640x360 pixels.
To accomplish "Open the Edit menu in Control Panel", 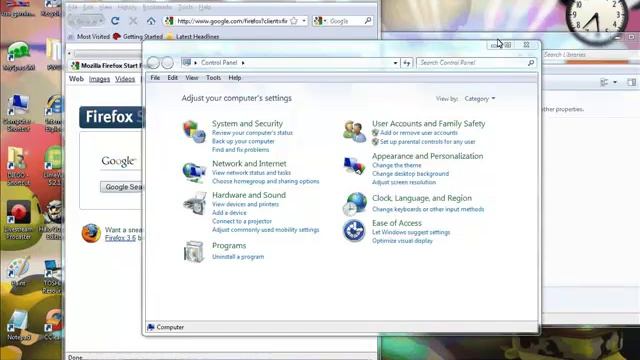I will coord(172,78).
